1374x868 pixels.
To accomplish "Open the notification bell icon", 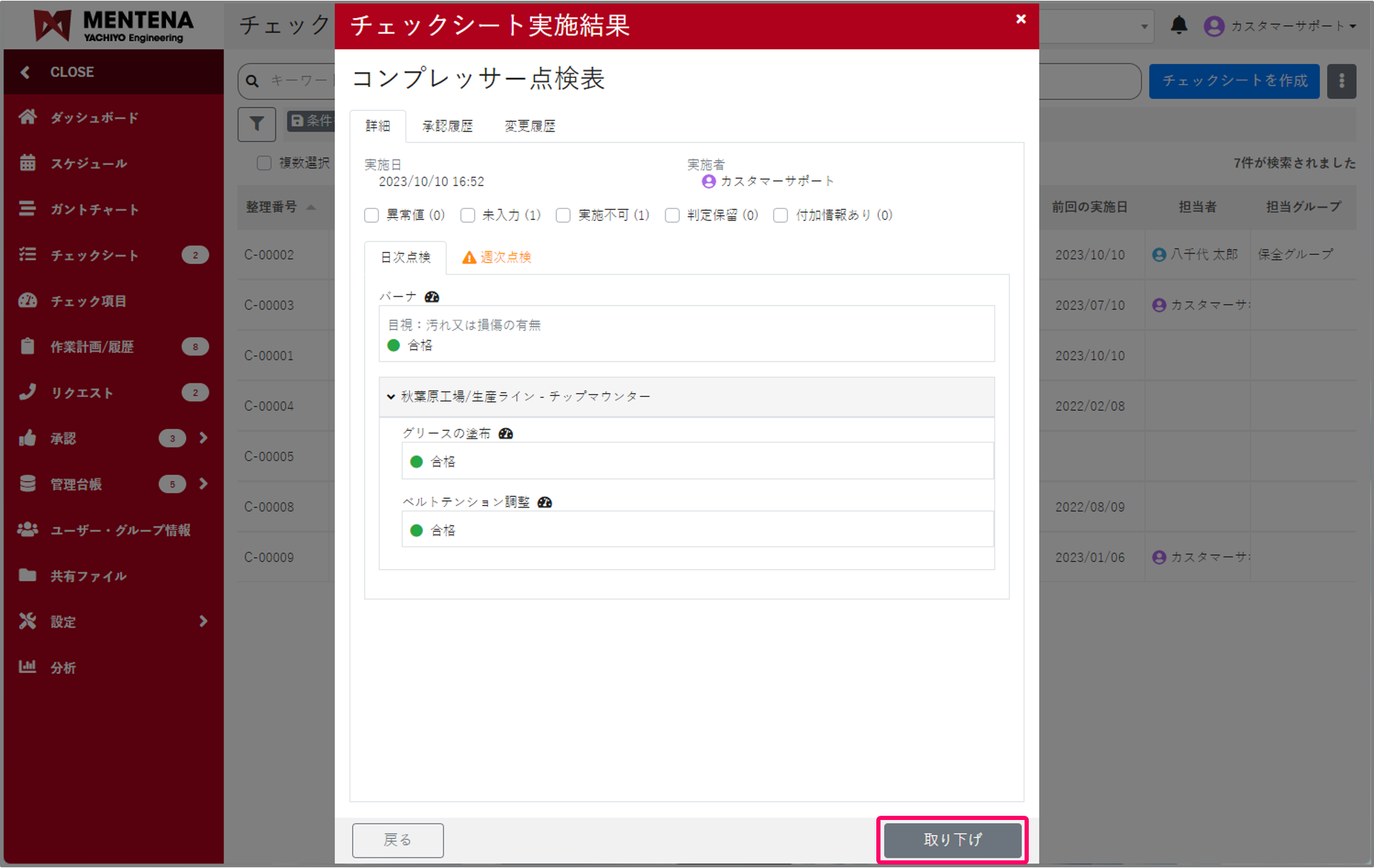I will click(1179, 25).
